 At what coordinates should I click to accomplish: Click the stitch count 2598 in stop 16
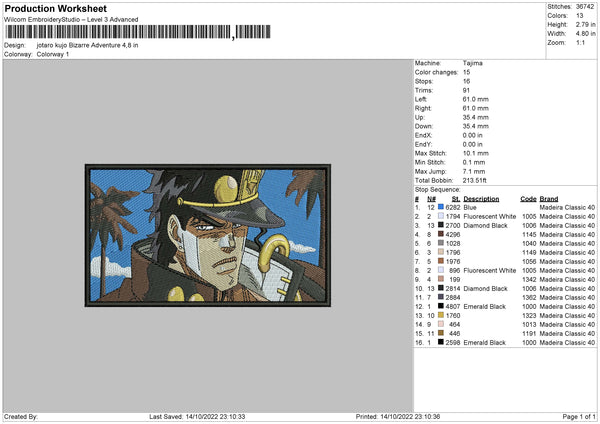click(x=453, y=342)
